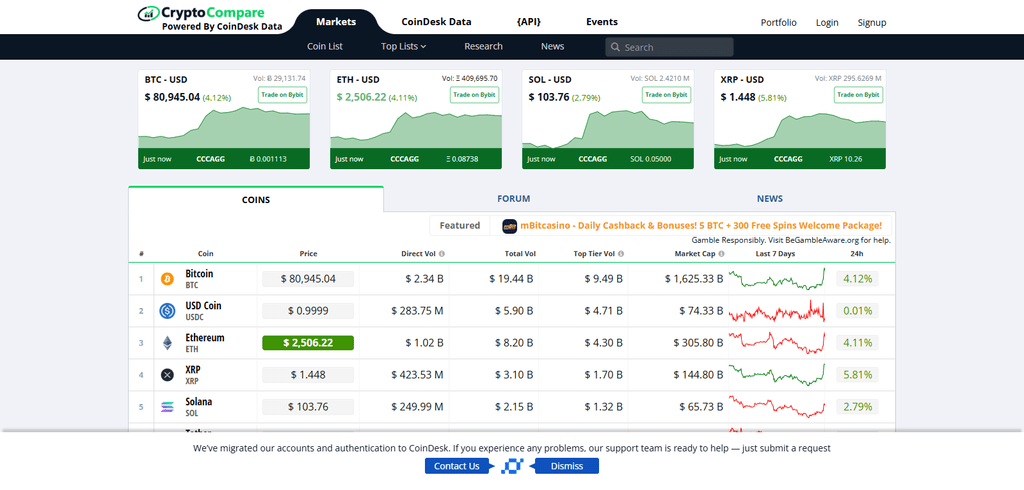Select the COINS tab
Screen dimensions: 1024x490
[x=256, y=199]
